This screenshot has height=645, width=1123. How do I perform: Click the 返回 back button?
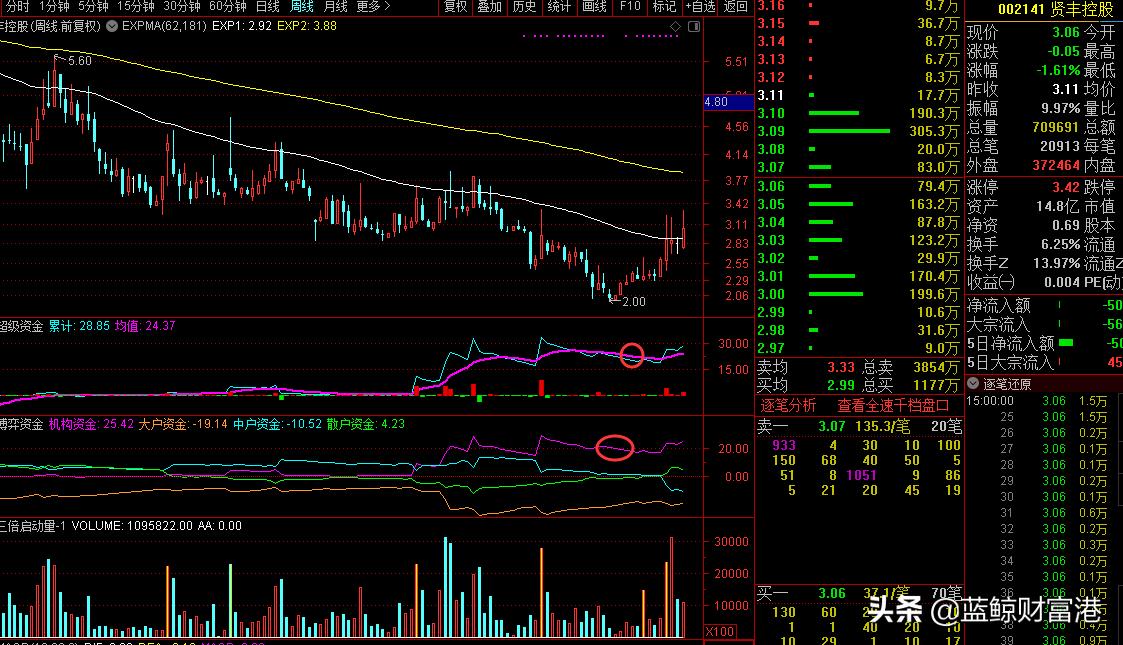[x=735, y=7]
